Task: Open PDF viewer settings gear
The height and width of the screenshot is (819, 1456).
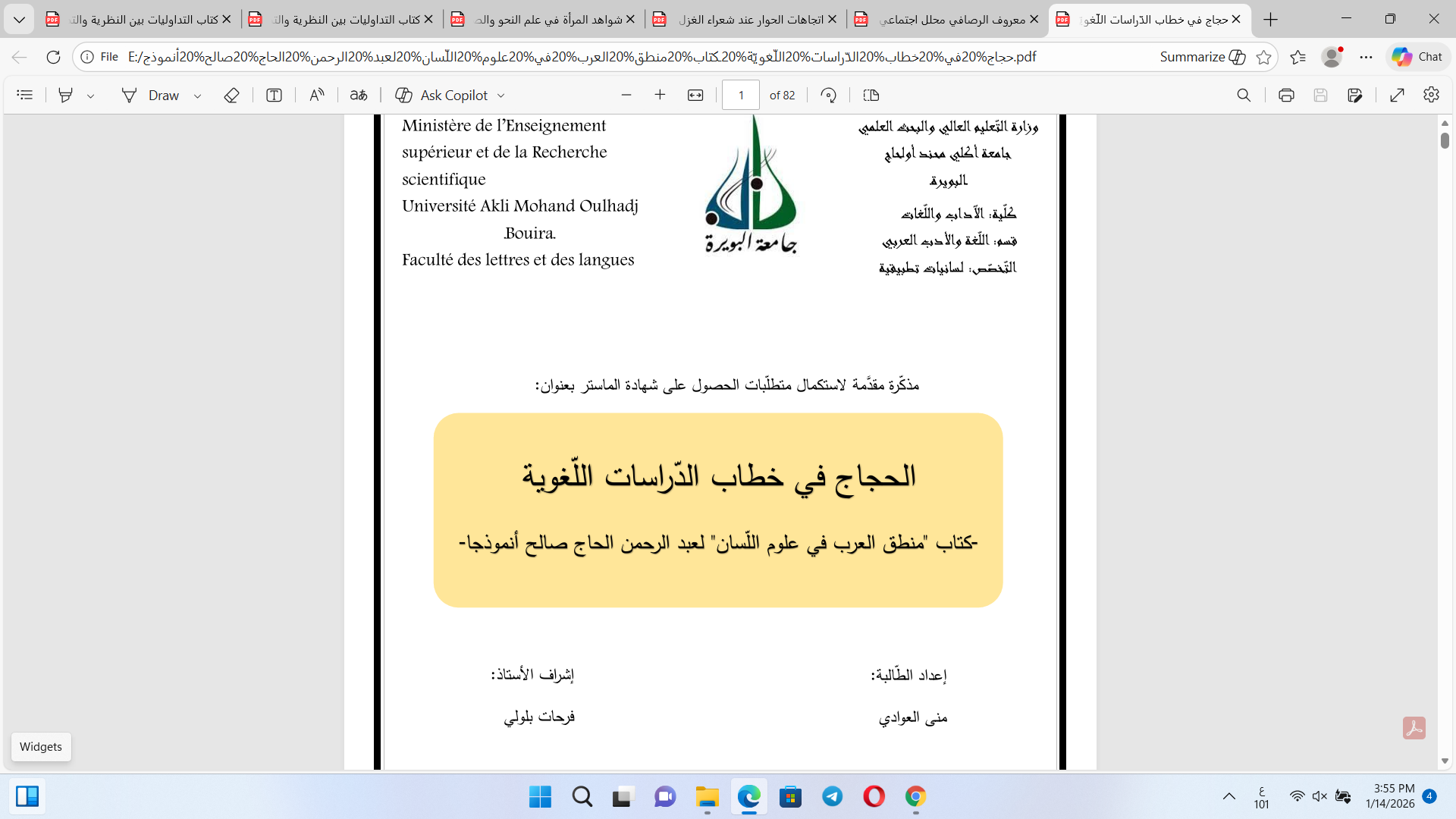Action: pos(1432,95)
